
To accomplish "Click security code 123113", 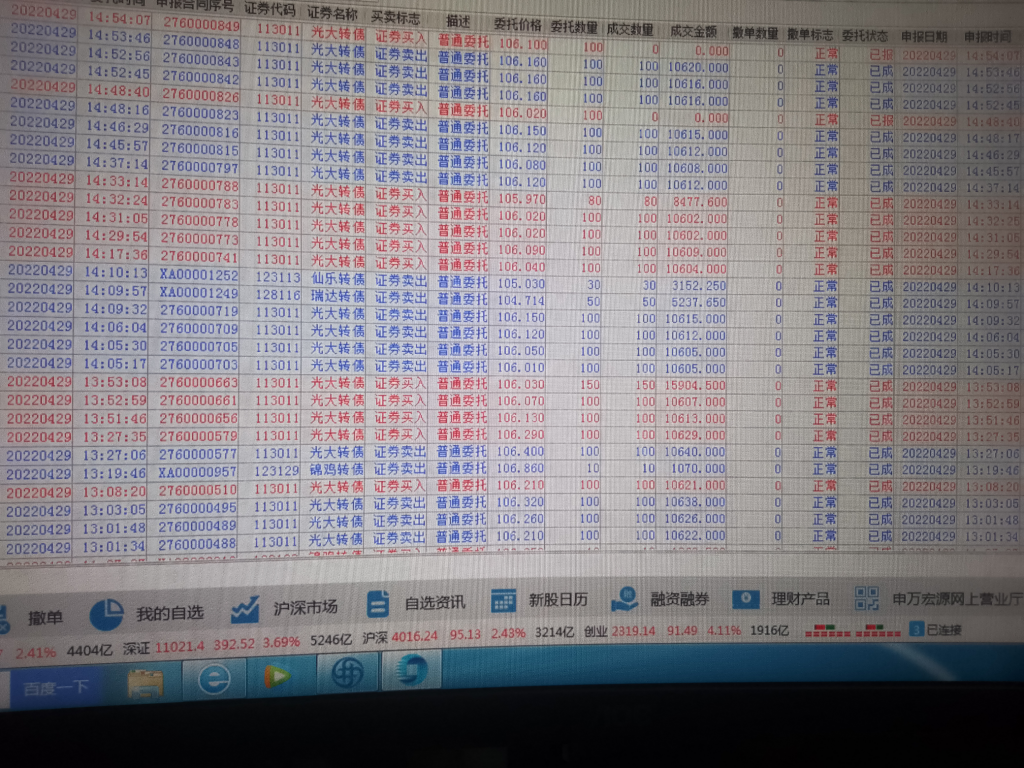I will (x=278, y=278).
